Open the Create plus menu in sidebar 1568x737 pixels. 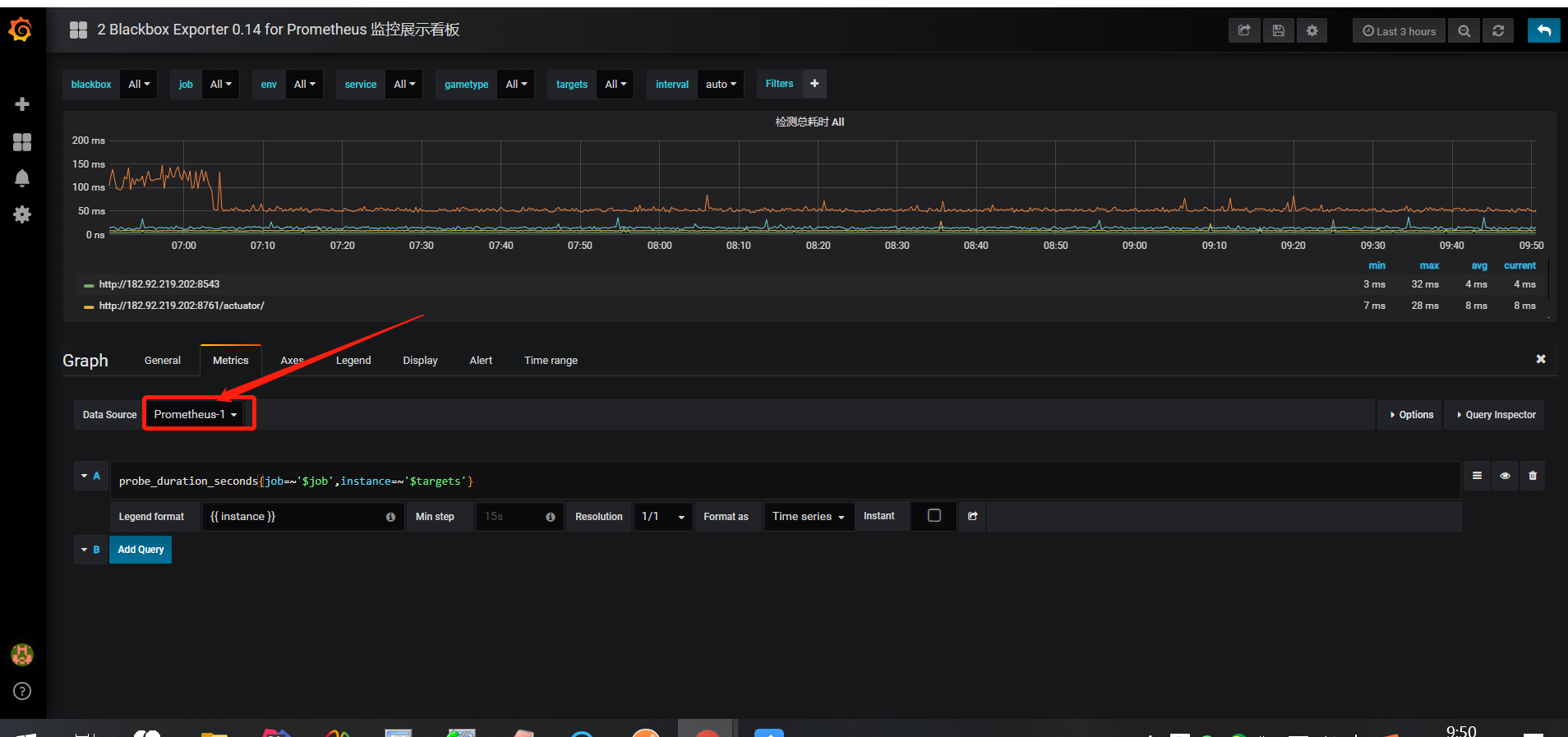pyautogui.click(x=22, y=104)
